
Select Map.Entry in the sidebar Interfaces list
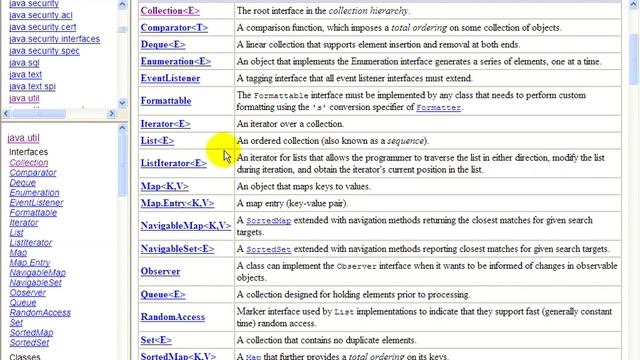click(x=30, y=262)
